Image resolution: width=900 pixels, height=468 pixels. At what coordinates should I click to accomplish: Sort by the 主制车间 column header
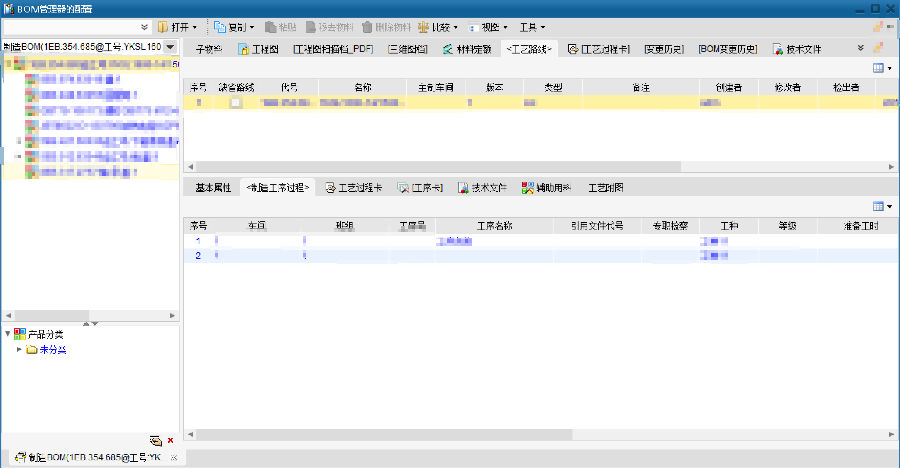pyautogui.click(x=436, y=87)
